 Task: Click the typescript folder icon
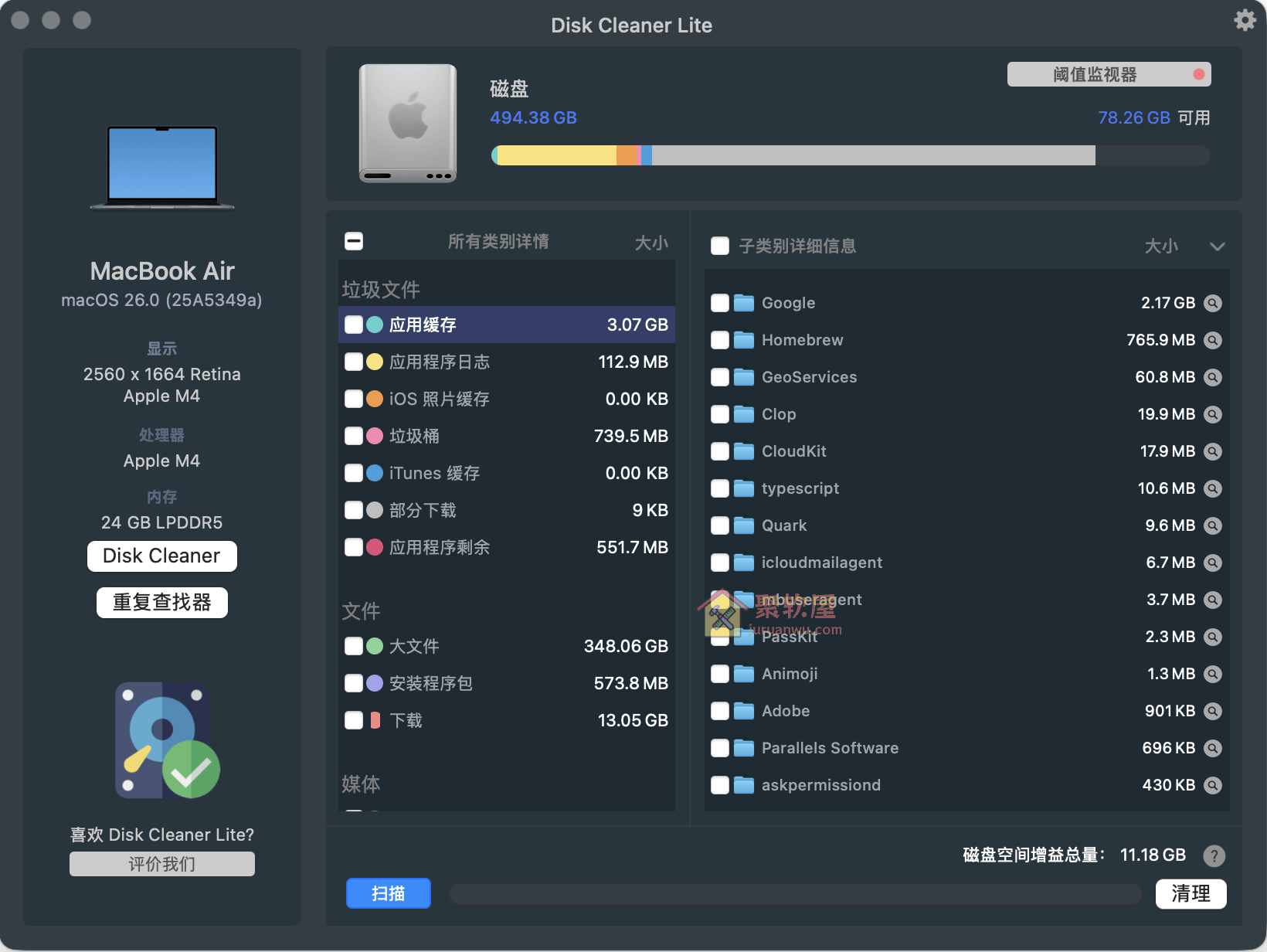[x=743, y=488]
